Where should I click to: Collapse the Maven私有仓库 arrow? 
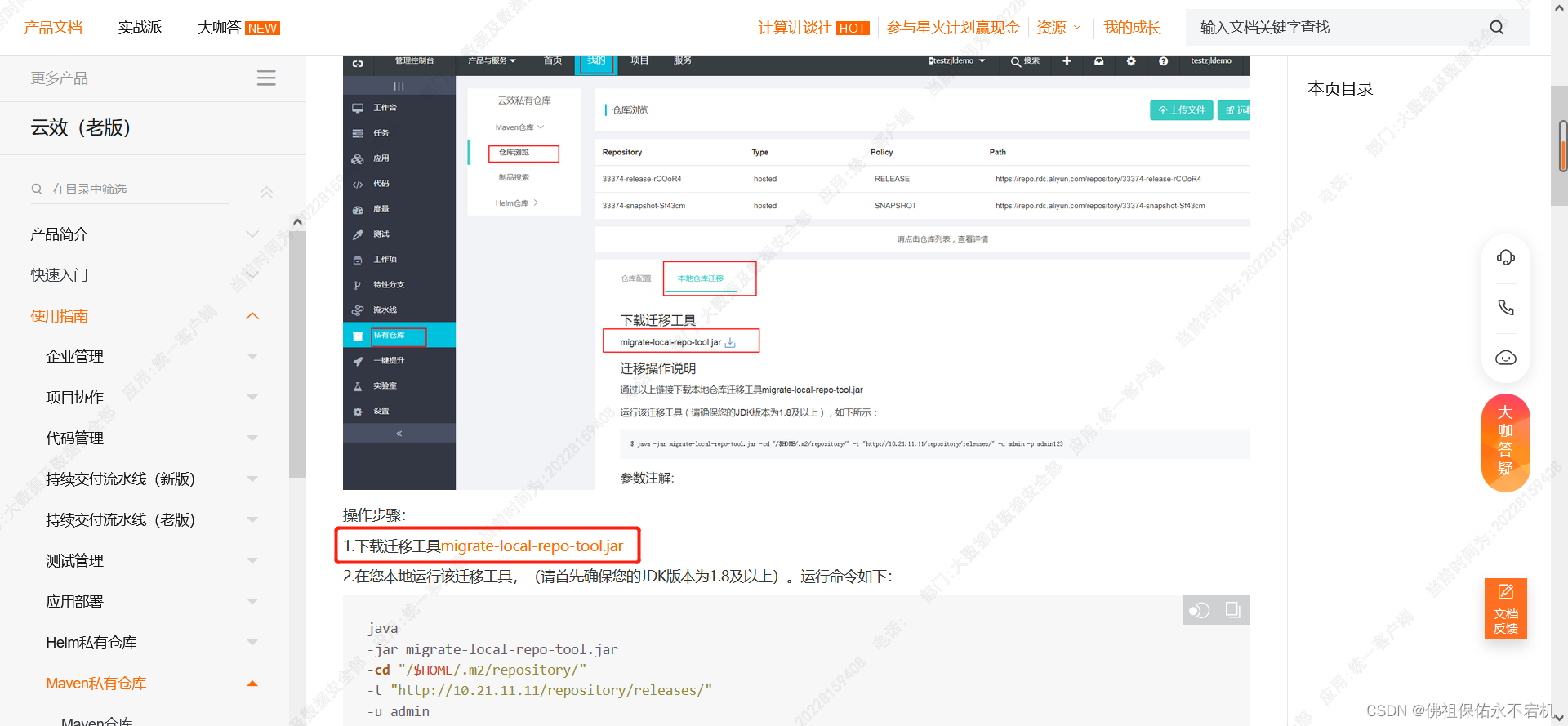[252, 684]
